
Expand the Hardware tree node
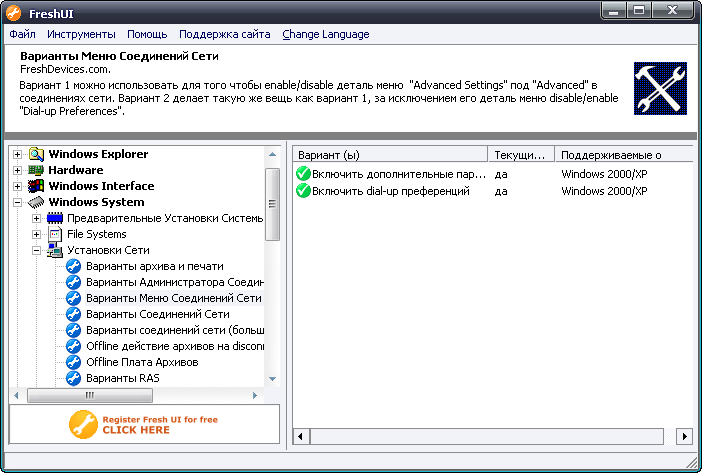point(17,170)
